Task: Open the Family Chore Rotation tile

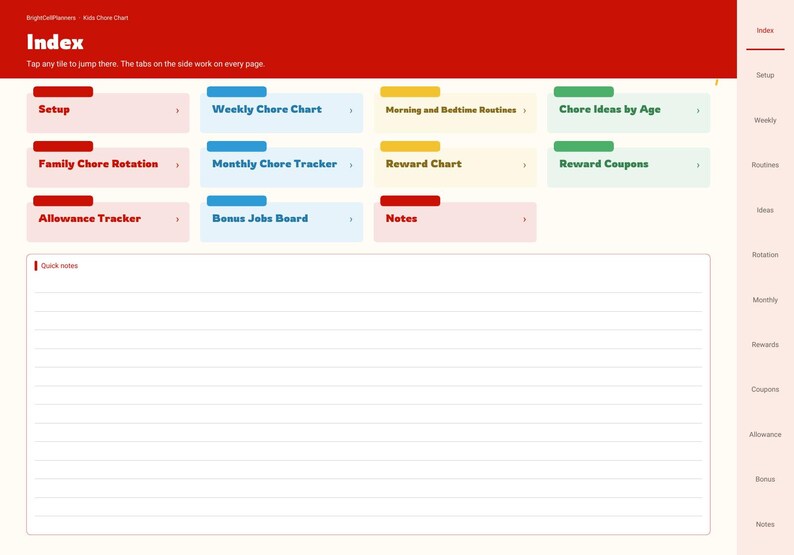Action: point(108,167)
